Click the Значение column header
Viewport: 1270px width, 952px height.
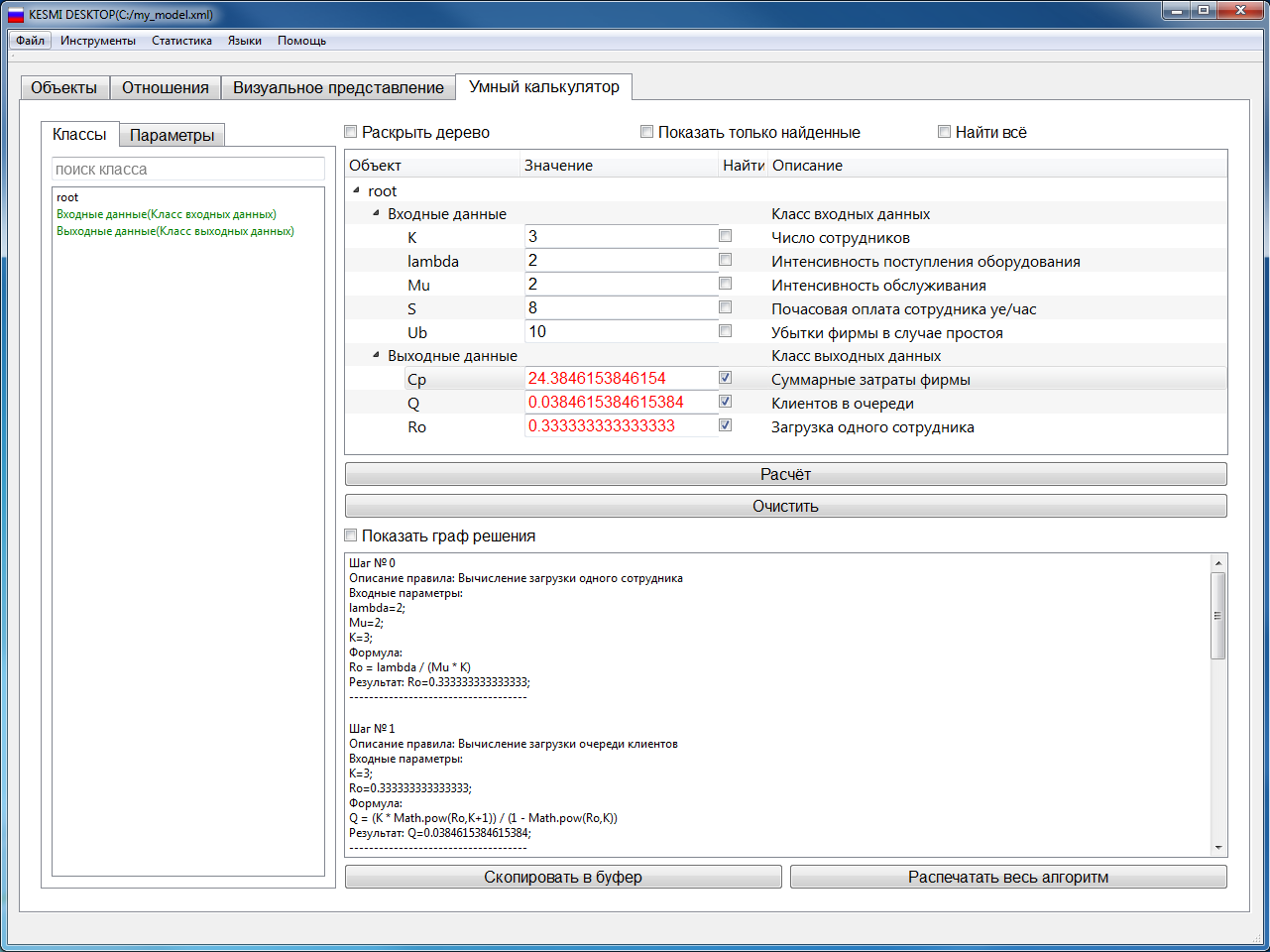(x=620, y=166)
